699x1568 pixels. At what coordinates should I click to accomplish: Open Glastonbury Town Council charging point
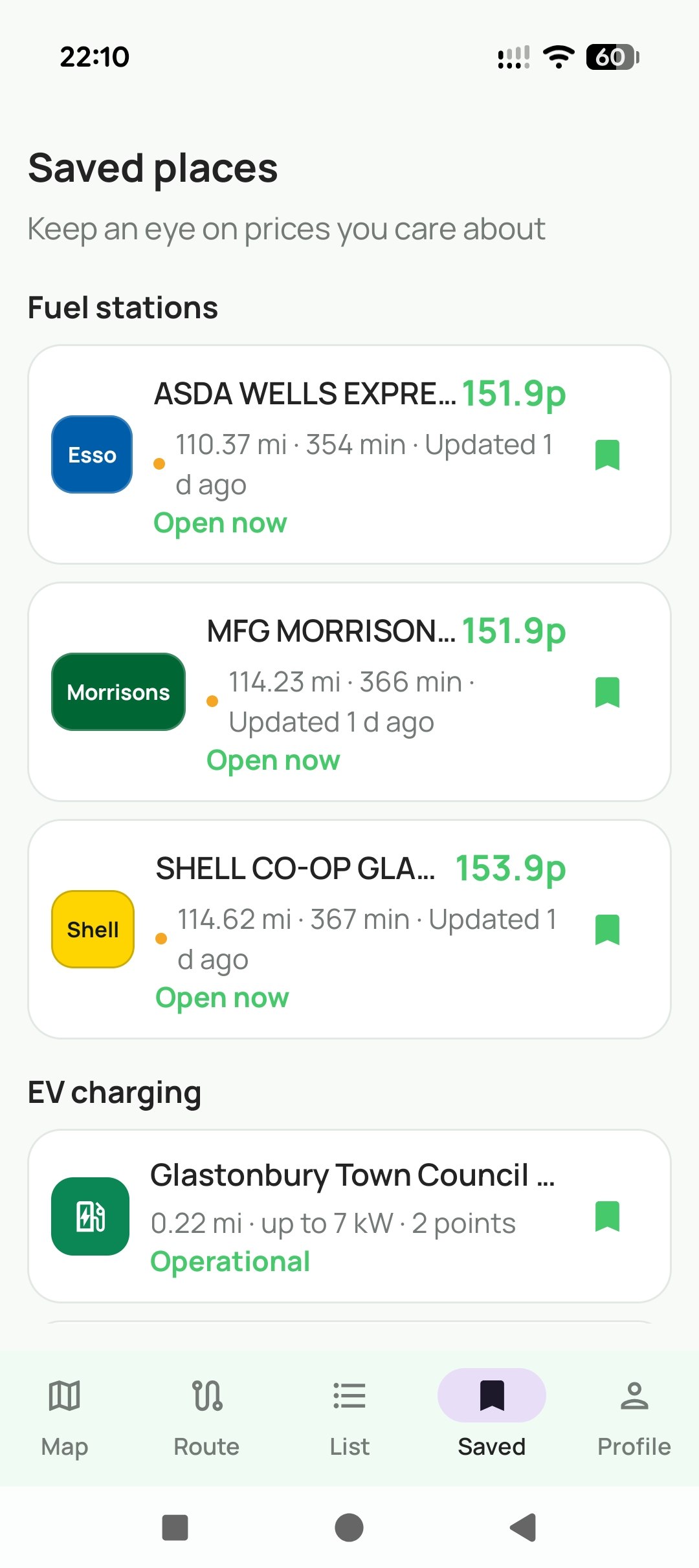[349, 1216]
